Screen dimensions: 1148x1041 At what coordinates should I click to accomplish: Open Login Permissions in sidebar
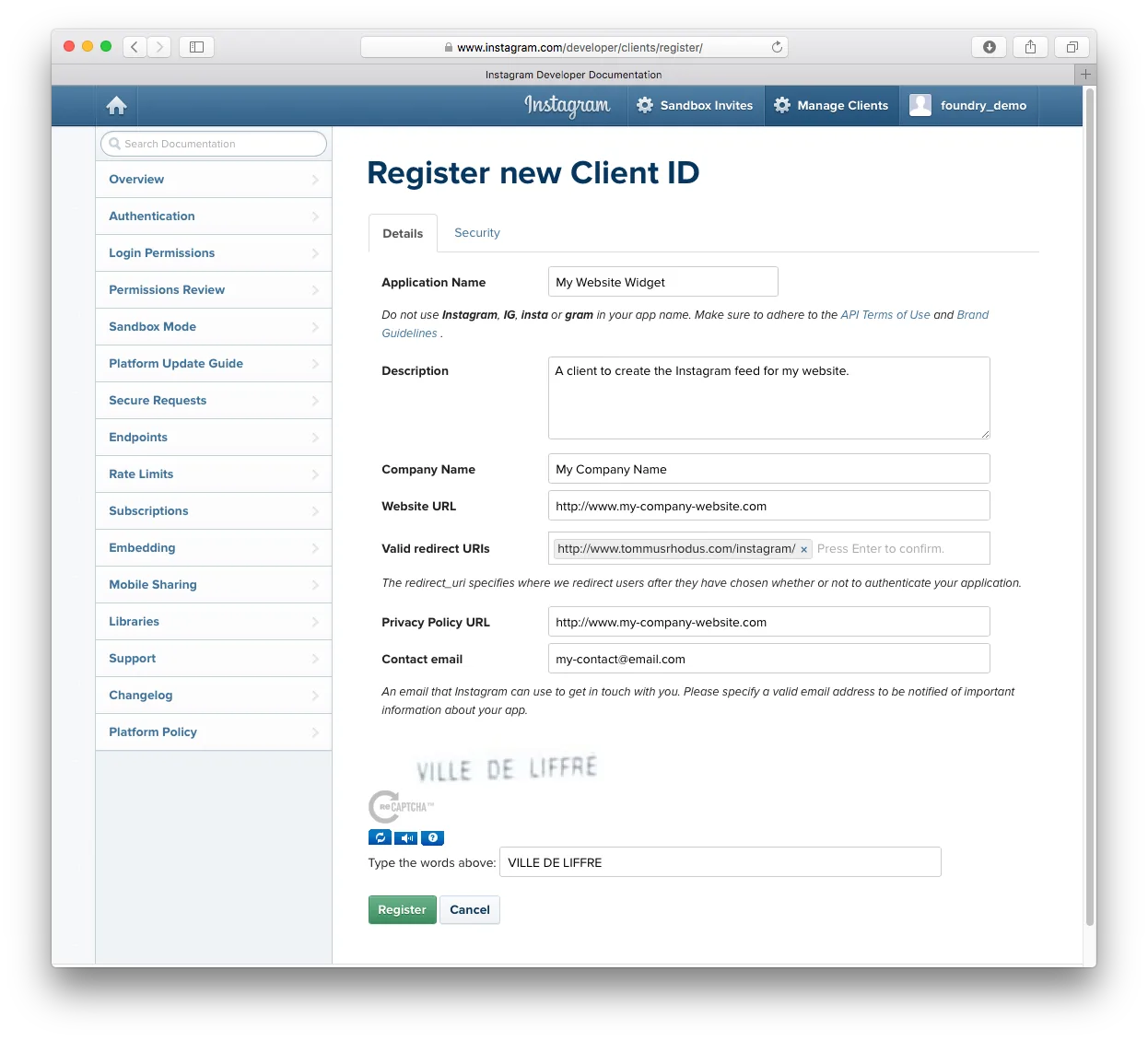[x=214, y=253]
